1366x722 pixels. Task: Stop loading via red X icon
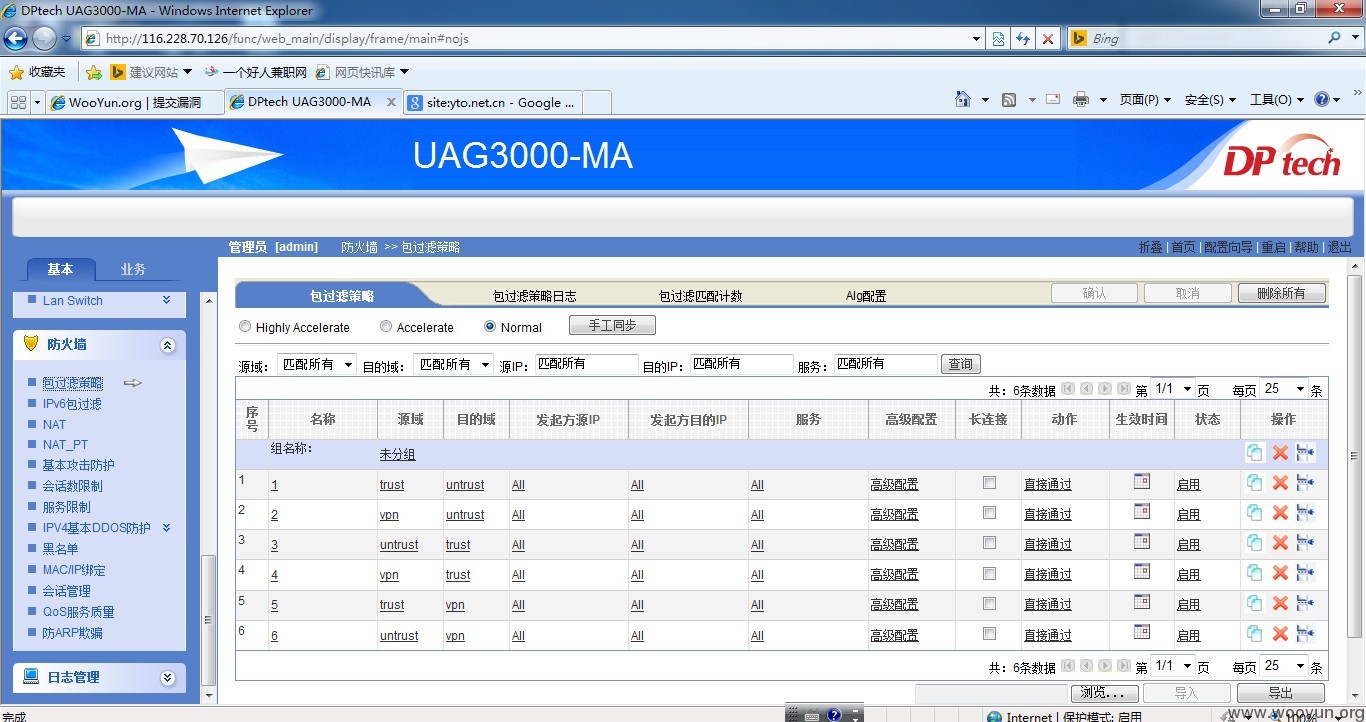[1048, 39]
